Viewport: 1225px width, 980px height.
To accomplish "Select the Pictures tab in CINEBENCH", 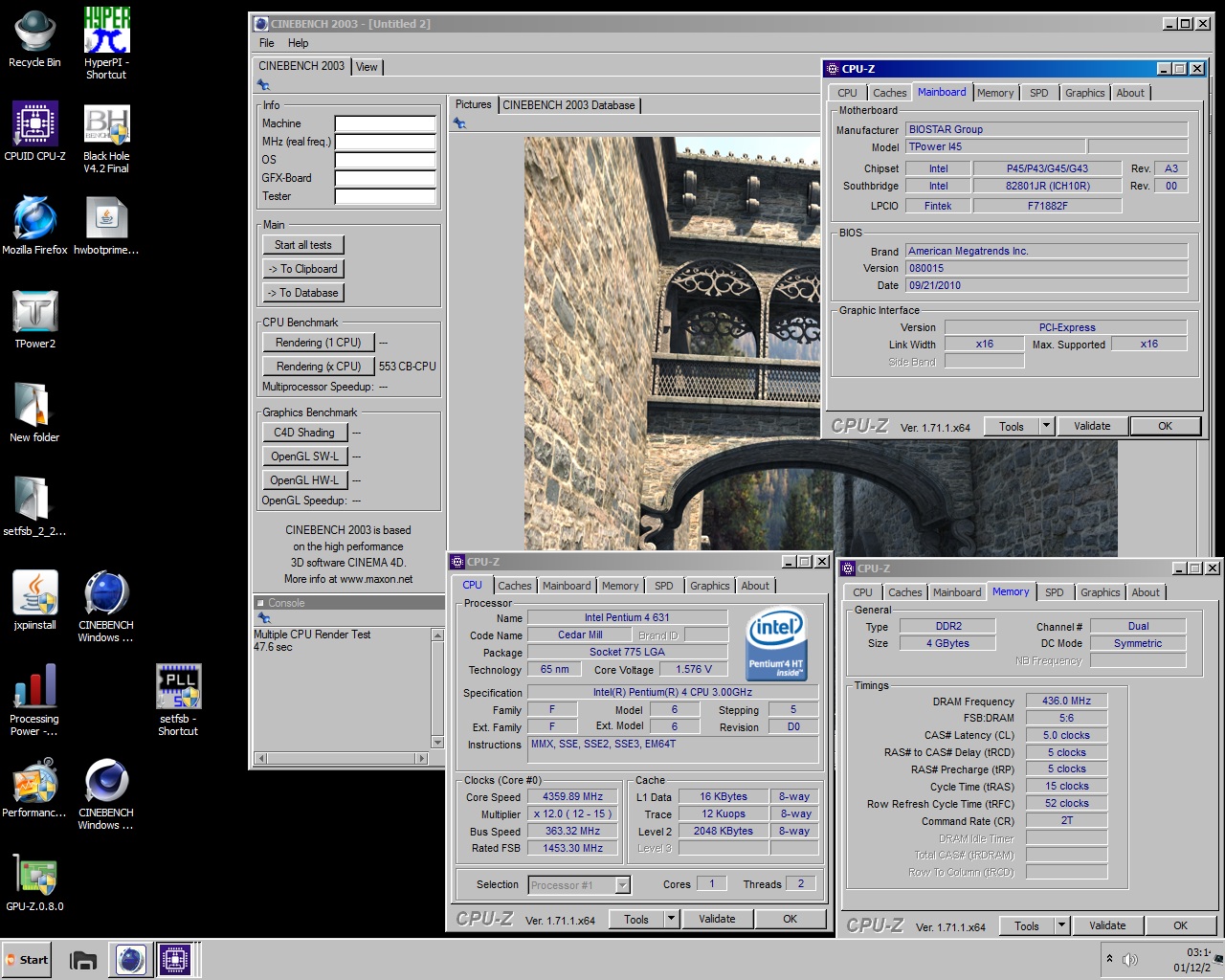I will 473,104.
